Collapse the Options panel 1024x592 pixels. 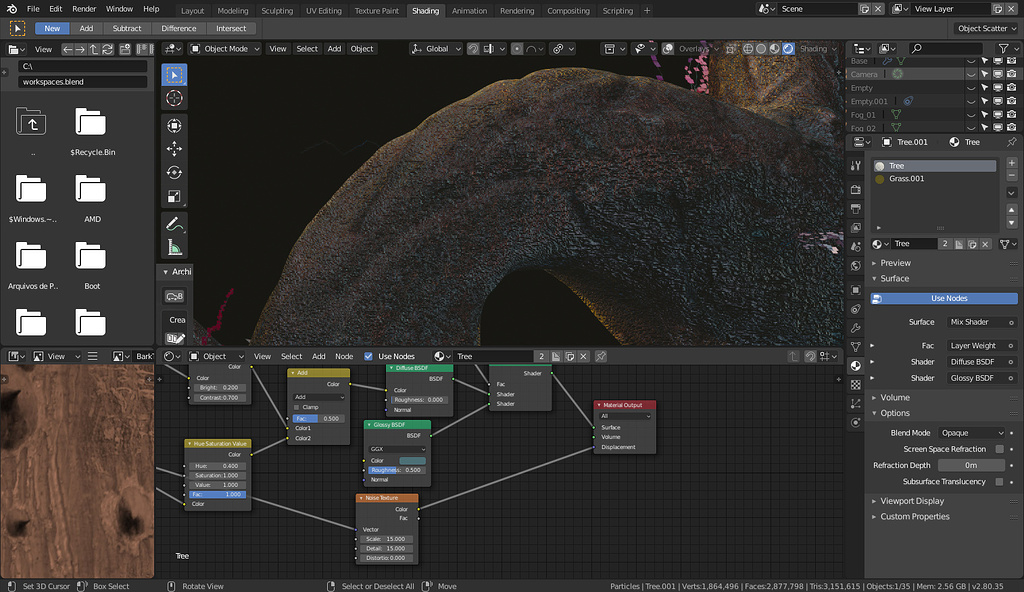[895, 413]
